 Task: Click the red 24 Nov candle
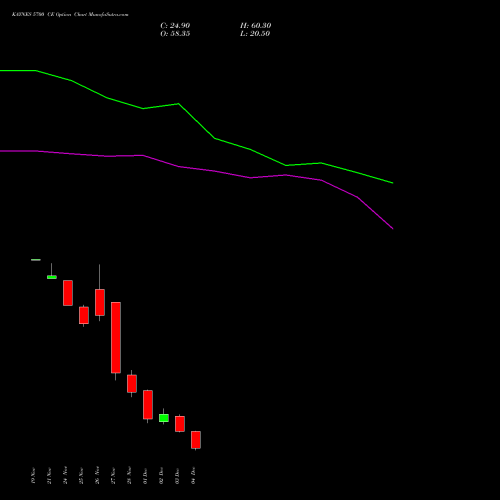tap(68, 293)
